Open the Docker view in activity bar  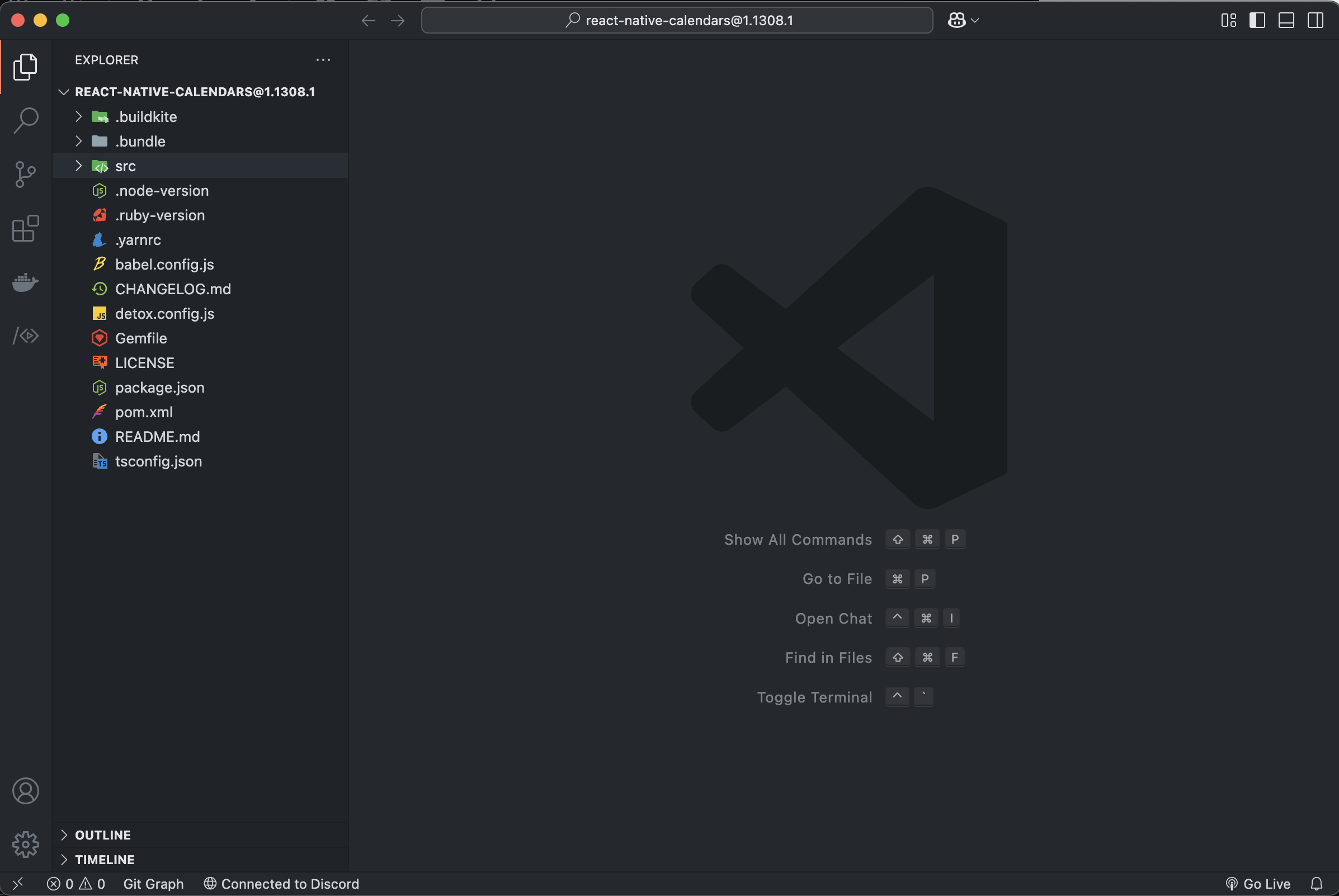tap(26, 282)
